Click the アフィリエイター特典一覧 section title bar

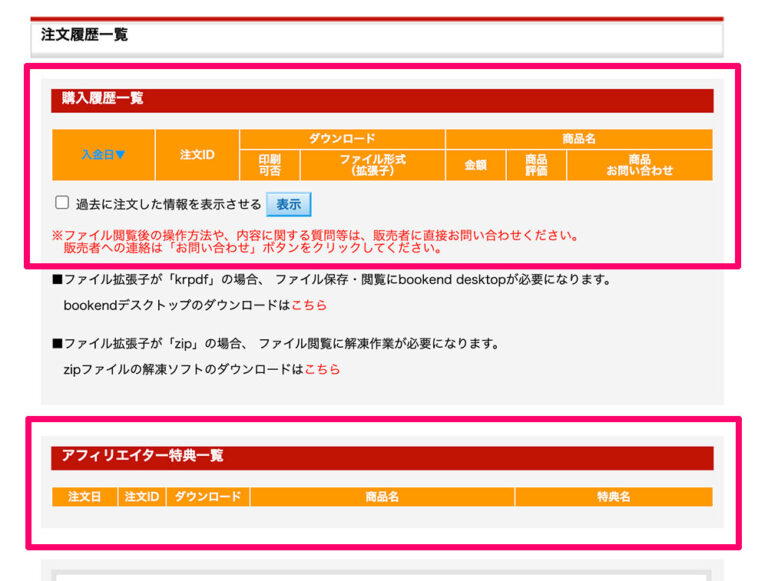pyautogui.click(x=382, y=457)
